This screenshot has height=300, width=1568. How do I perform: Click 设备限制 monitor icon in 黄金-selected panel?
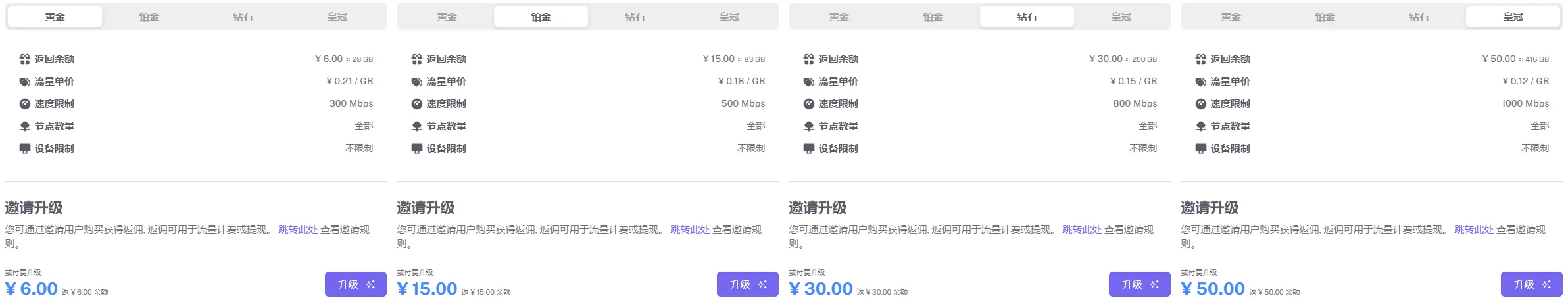25,149
